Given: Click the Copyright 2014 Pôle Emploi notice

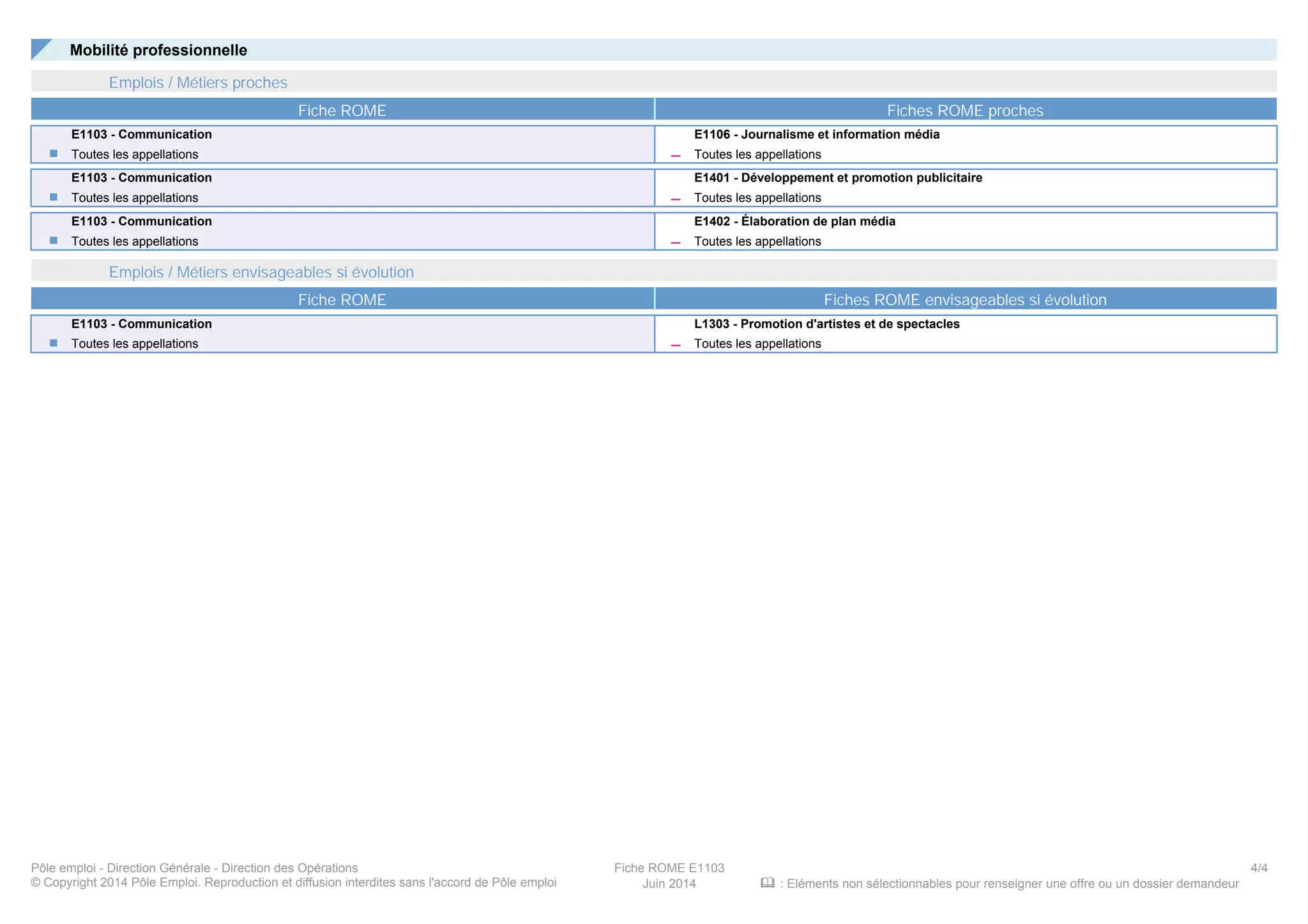Looking at the screenshot, I should click(x=294, y=882).
